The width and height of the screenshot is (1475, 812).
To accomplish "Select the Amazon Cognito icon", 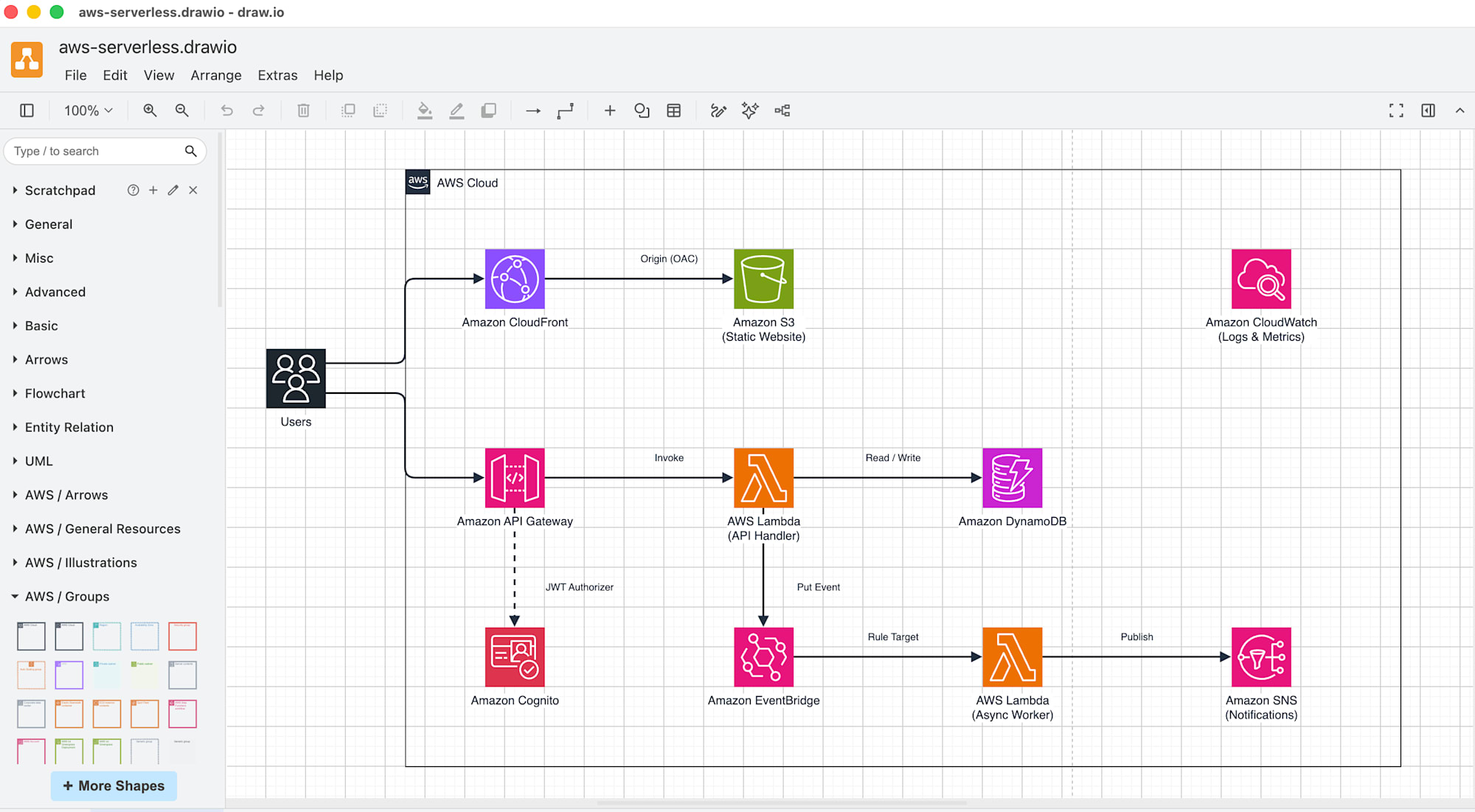I will pyautogui.click(x=515, y=657).
